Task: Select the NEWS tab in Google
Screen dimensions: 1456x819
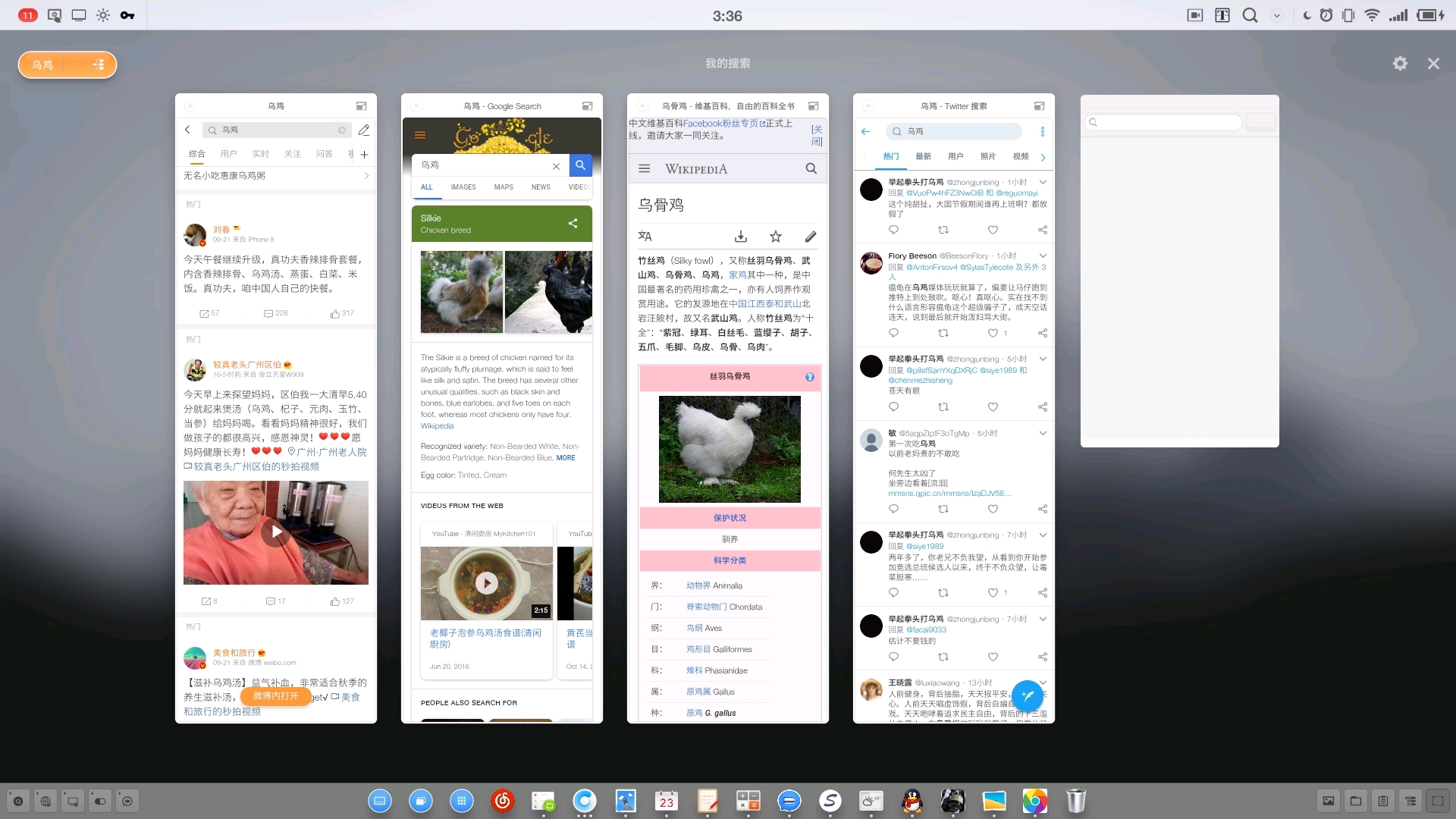Action: pyautogui.click(x=541, y=187)
